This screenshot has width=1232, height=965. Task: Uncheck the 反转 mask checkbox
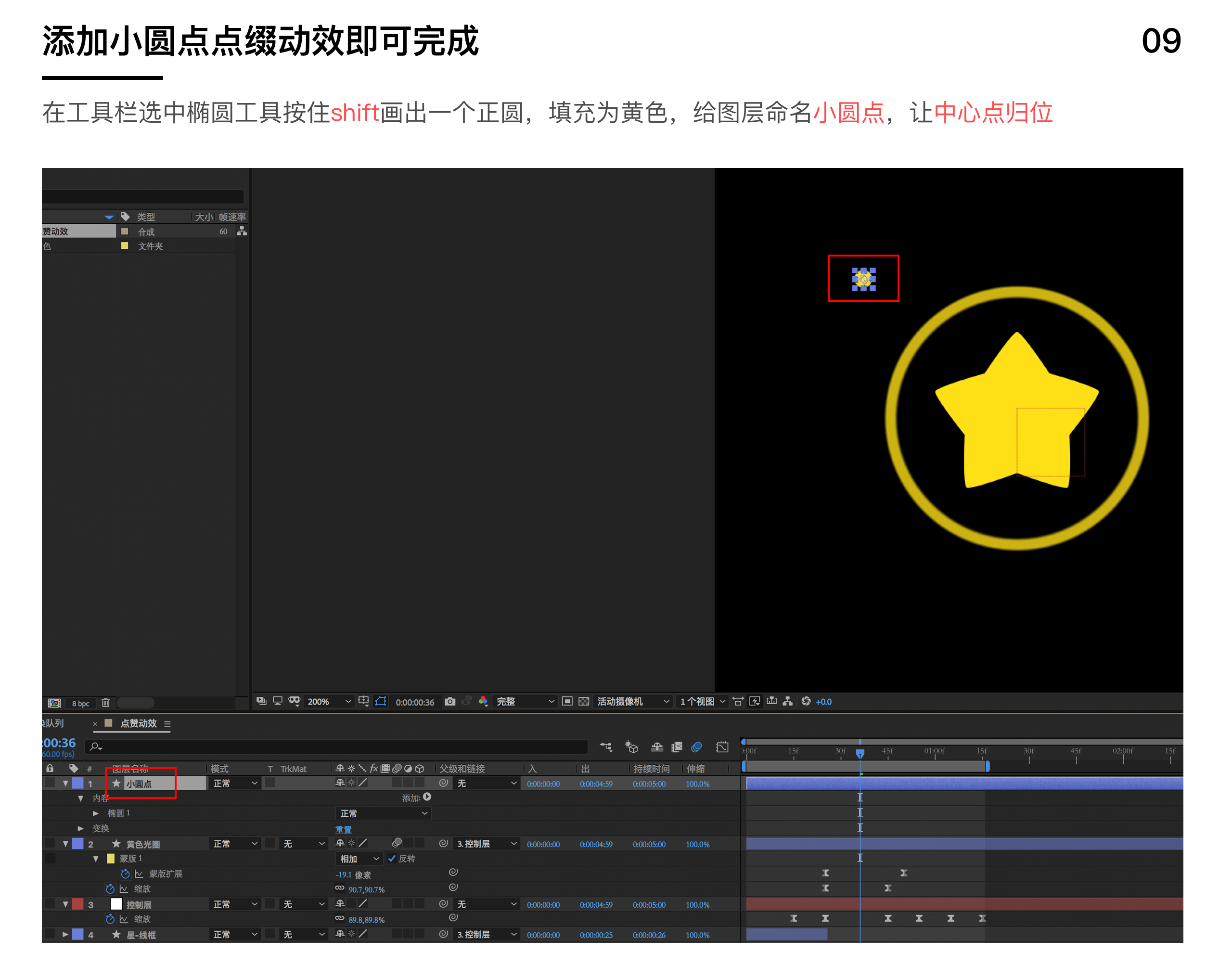pyautogui.click(x=391, y=858)
